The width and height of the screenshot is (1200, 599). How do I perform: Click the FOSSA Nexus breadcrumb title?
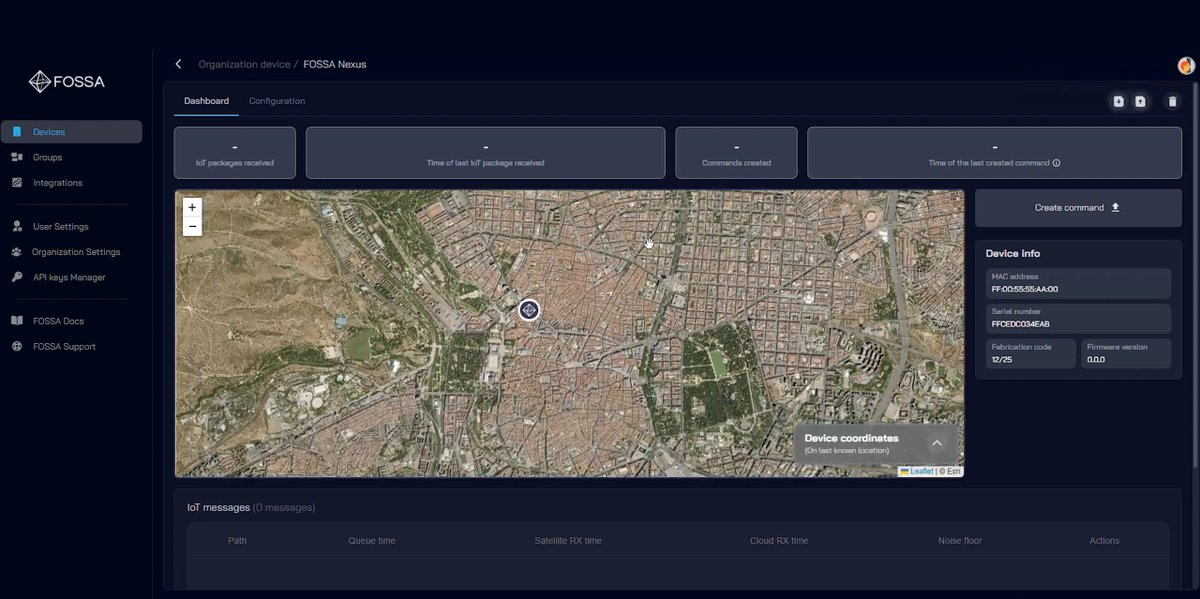point(335,64)
